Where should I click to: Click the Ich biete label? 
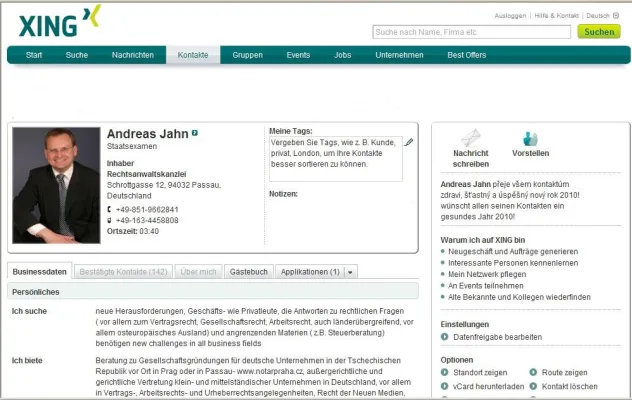pyautogui.click(x=27, y=360)
